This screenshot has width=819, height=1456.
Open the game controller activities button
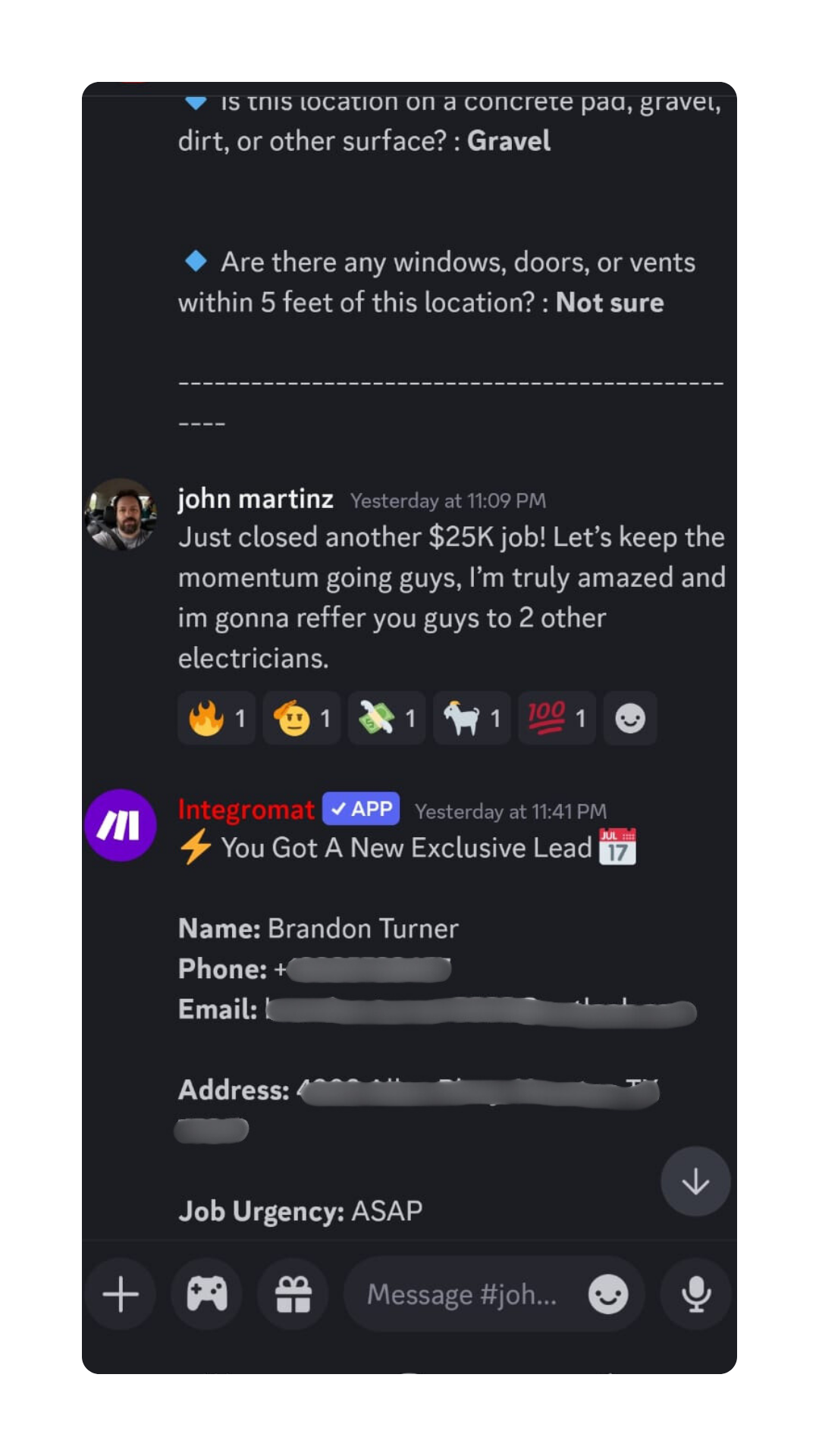207,1294
